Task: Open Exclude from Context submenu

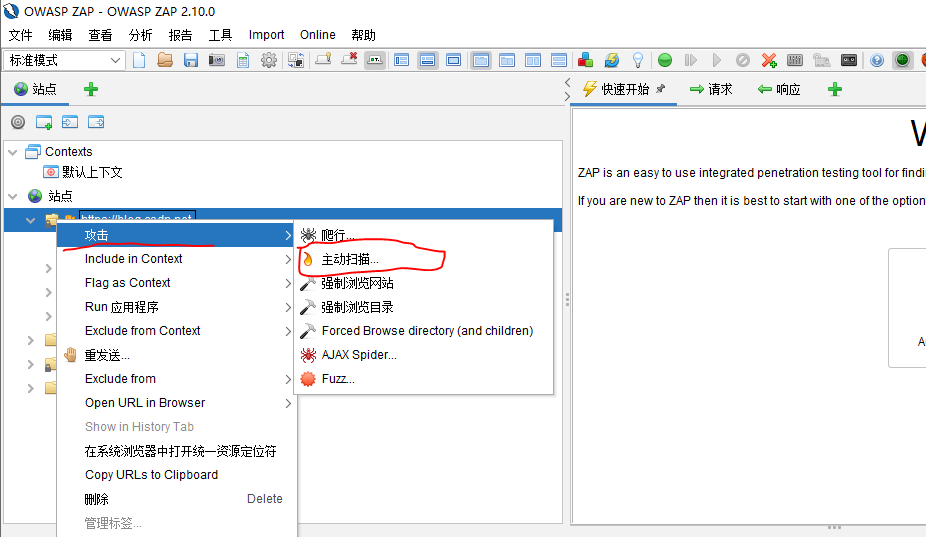Action: 177,331
